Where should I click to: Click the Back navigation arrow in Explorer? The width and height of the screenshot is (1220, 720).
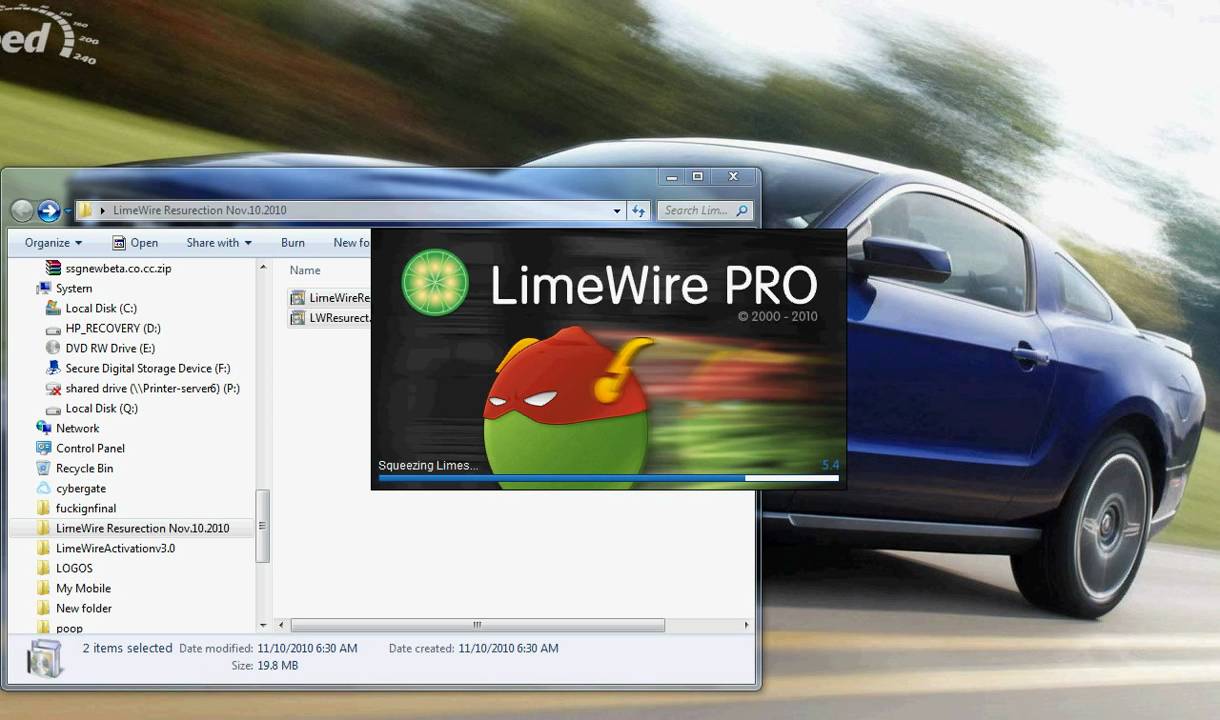pos(22,211)
